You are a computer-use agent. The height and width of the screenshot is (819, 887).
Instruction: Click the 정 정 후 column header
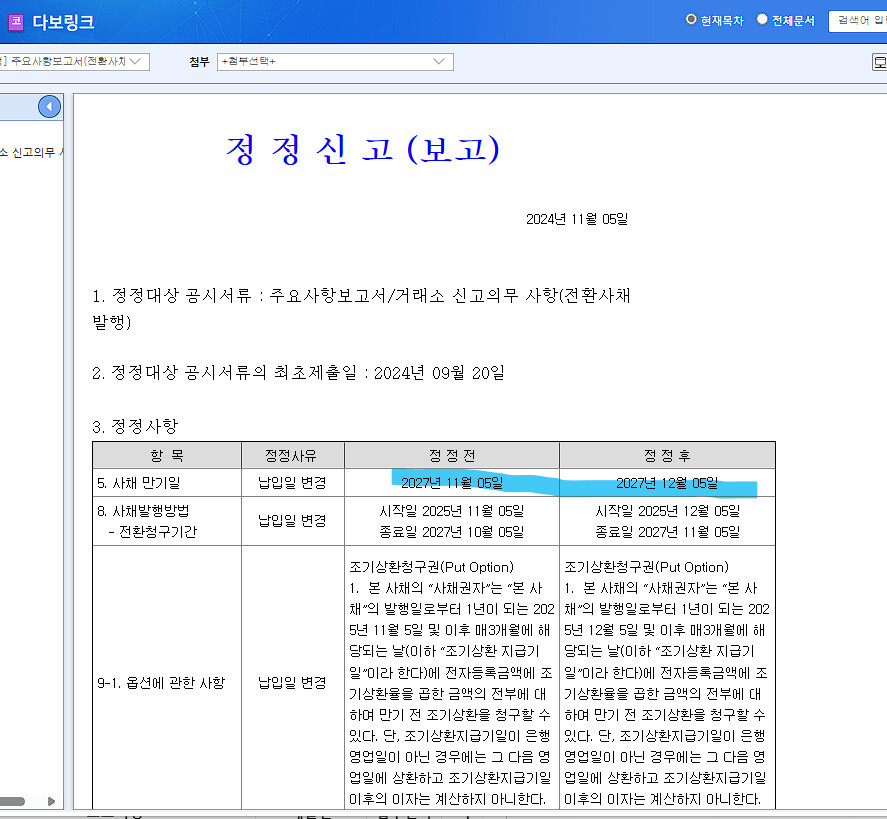click(666, 455)
